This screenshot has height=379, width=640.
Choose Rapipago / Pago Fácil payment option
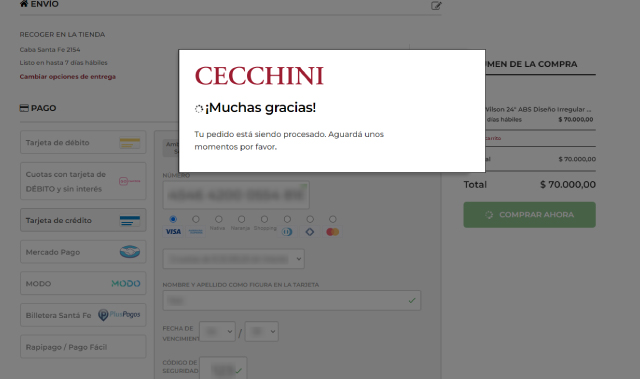click(83, 347)
